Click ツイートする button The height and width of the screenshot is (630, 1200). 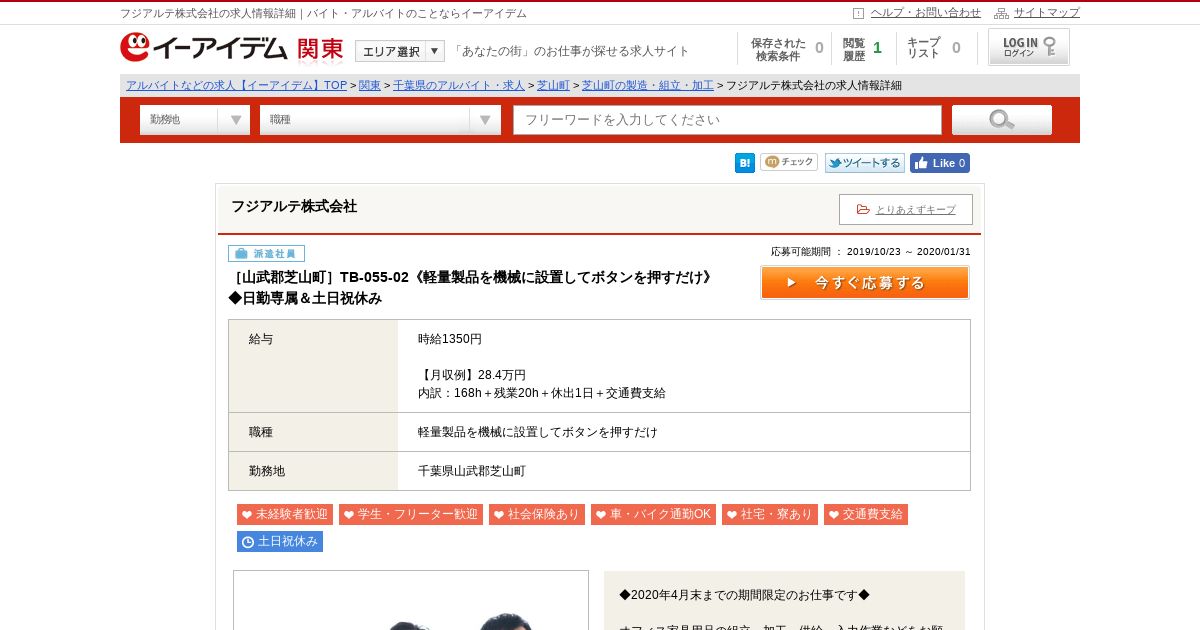[865, 163]
